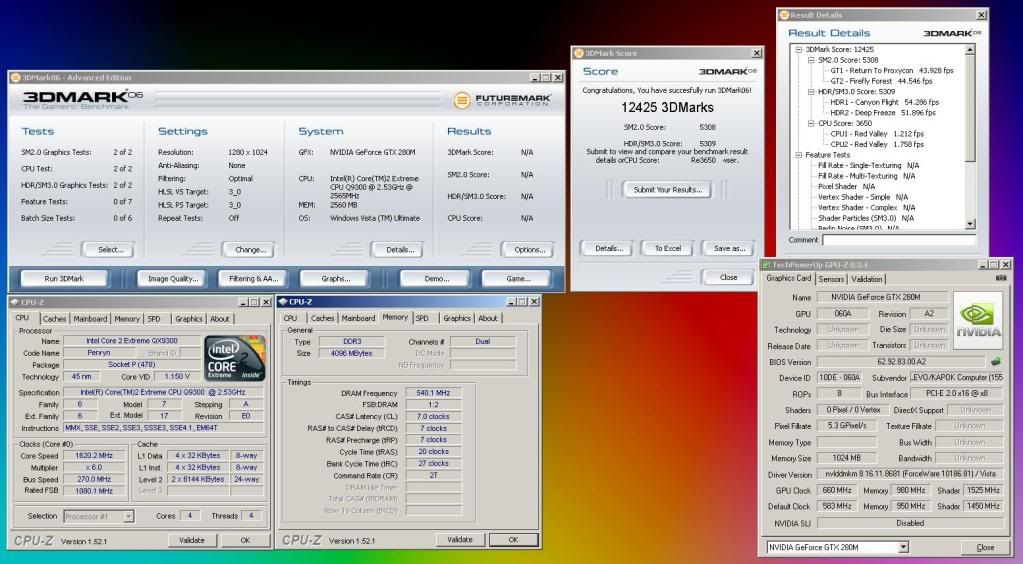Open About tab in CPU-Z processor window
The image size is (1023, 564).
pos(220,319)
